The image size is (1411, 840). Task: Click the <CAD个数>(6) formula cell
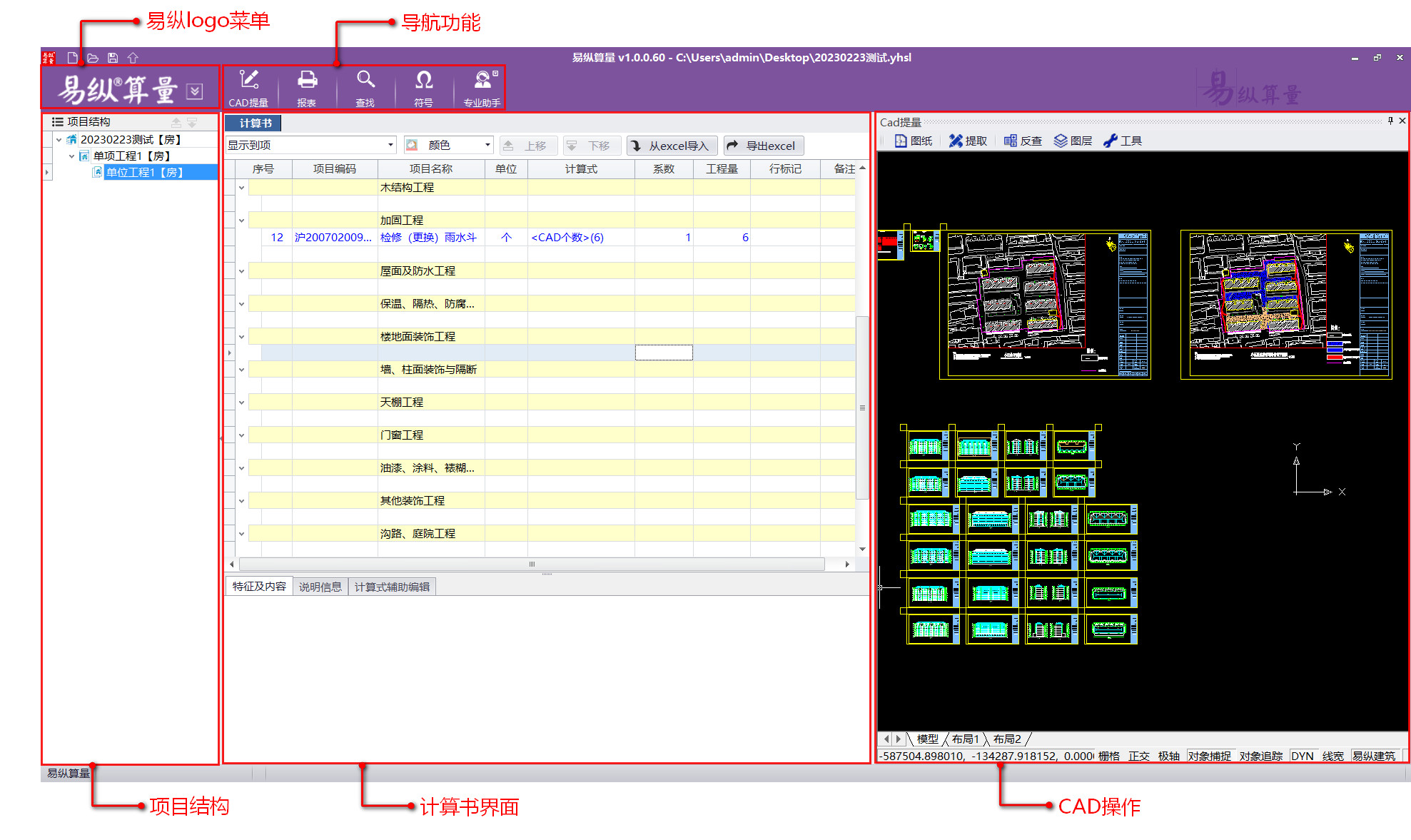581,238
